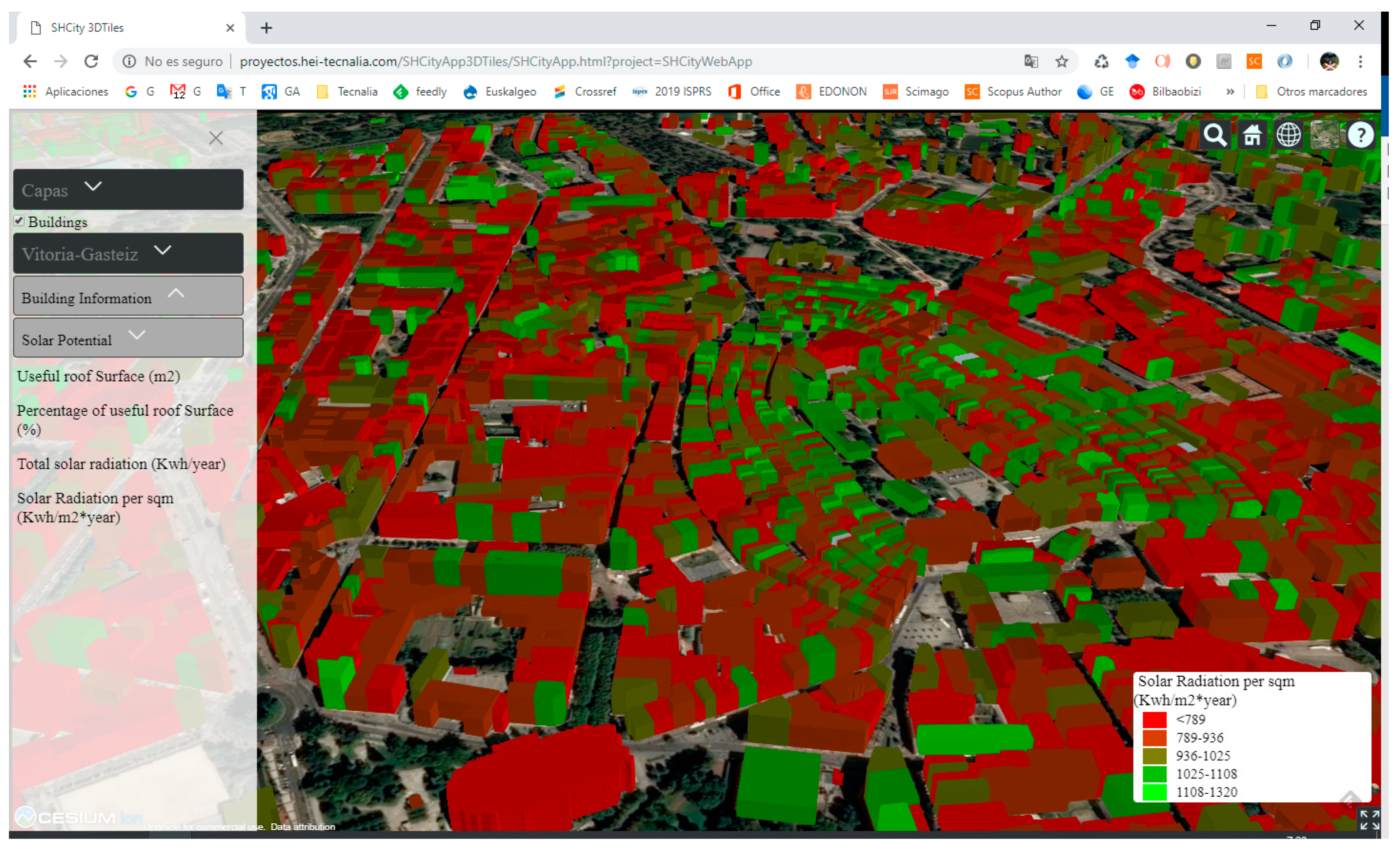Click the red <789 legend swatch
This screenshot has width=1400, height=856.
click(1155, 720)
